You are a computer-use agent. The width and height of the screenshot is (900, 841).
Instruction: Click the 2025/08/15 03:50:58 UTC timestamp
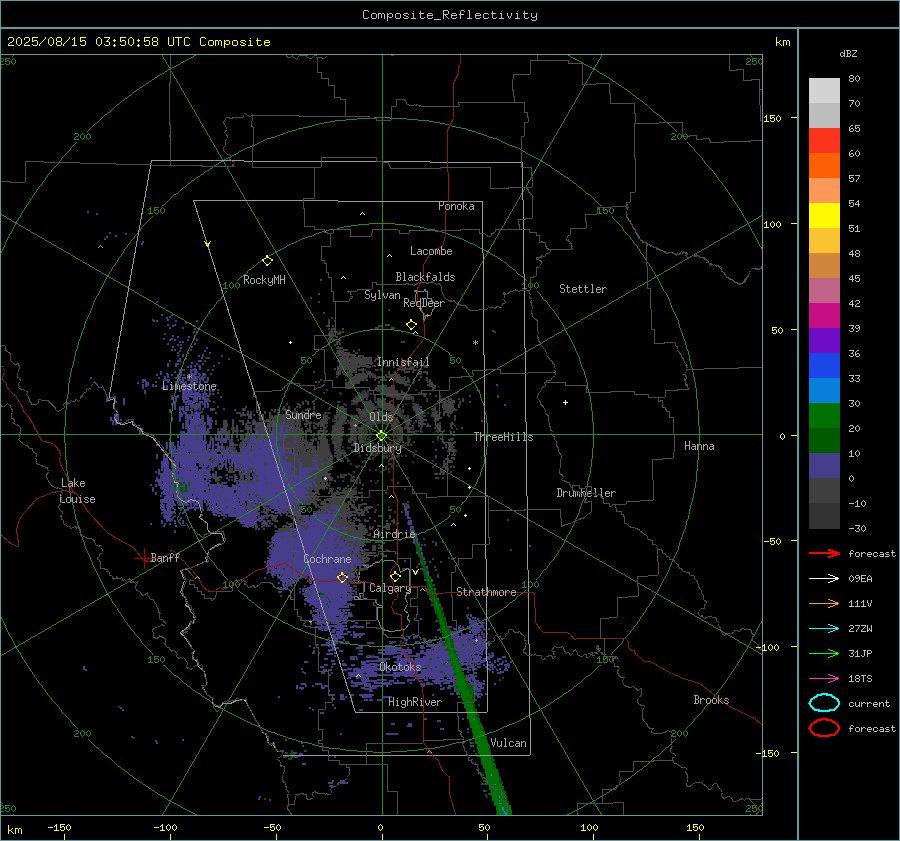click(x=99, y=42)
